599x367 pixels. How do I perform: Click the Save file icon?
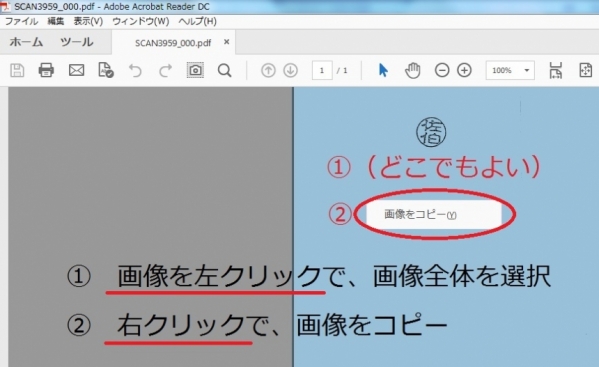17,71
